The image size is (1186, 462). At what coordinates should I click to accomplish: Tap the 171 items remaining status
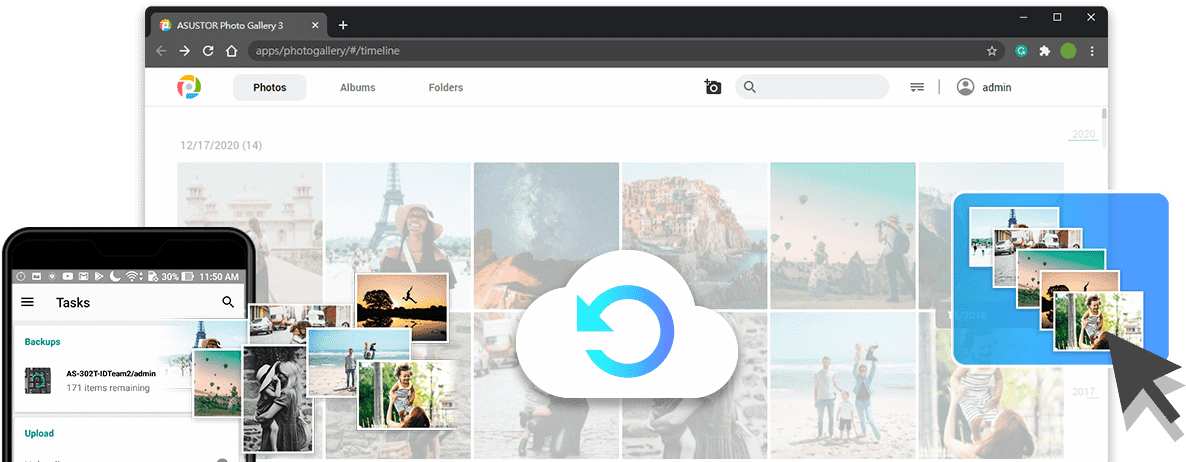(x=107, y=388)
